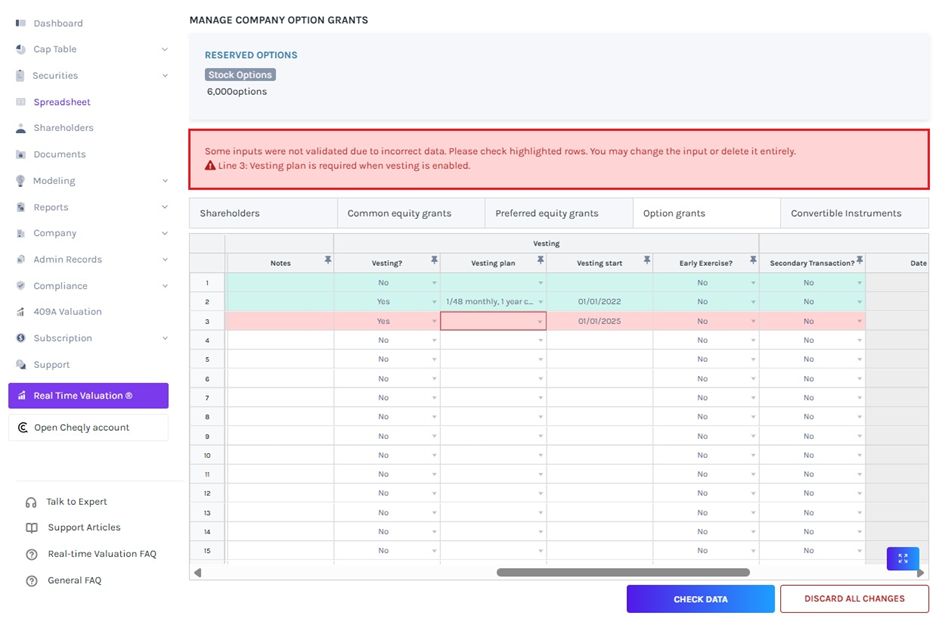Open the Vesting? dropdown on row 1
Image resolution: width=939 pixels, height=625 pixels.
(434, 282)
